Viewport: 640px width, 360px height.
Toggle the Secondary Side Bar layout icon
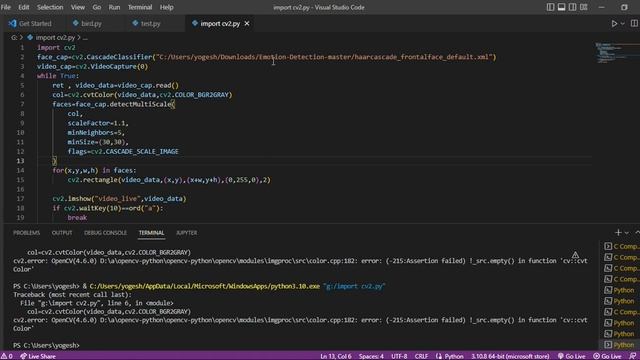[x=573, y=7]
